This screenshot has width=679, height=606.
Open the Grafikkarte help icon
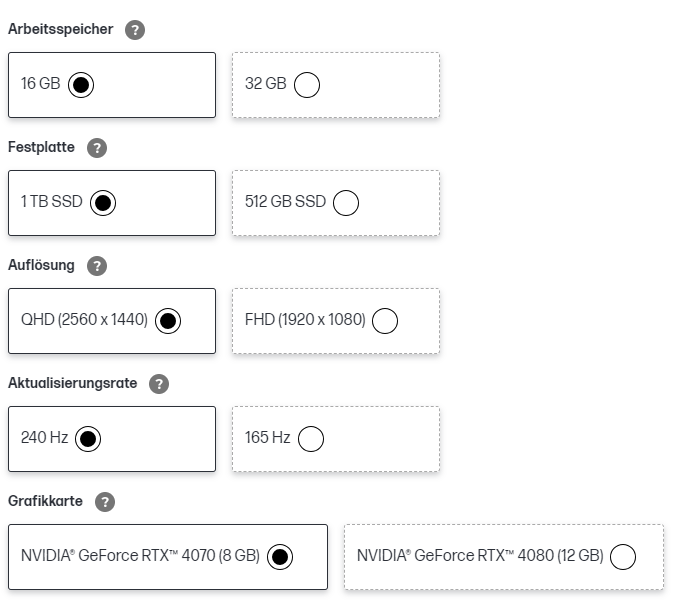(106, 502)
